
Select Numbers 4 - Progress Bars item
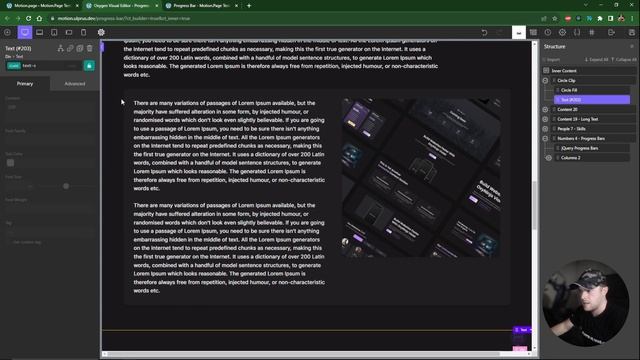(593, 138)
